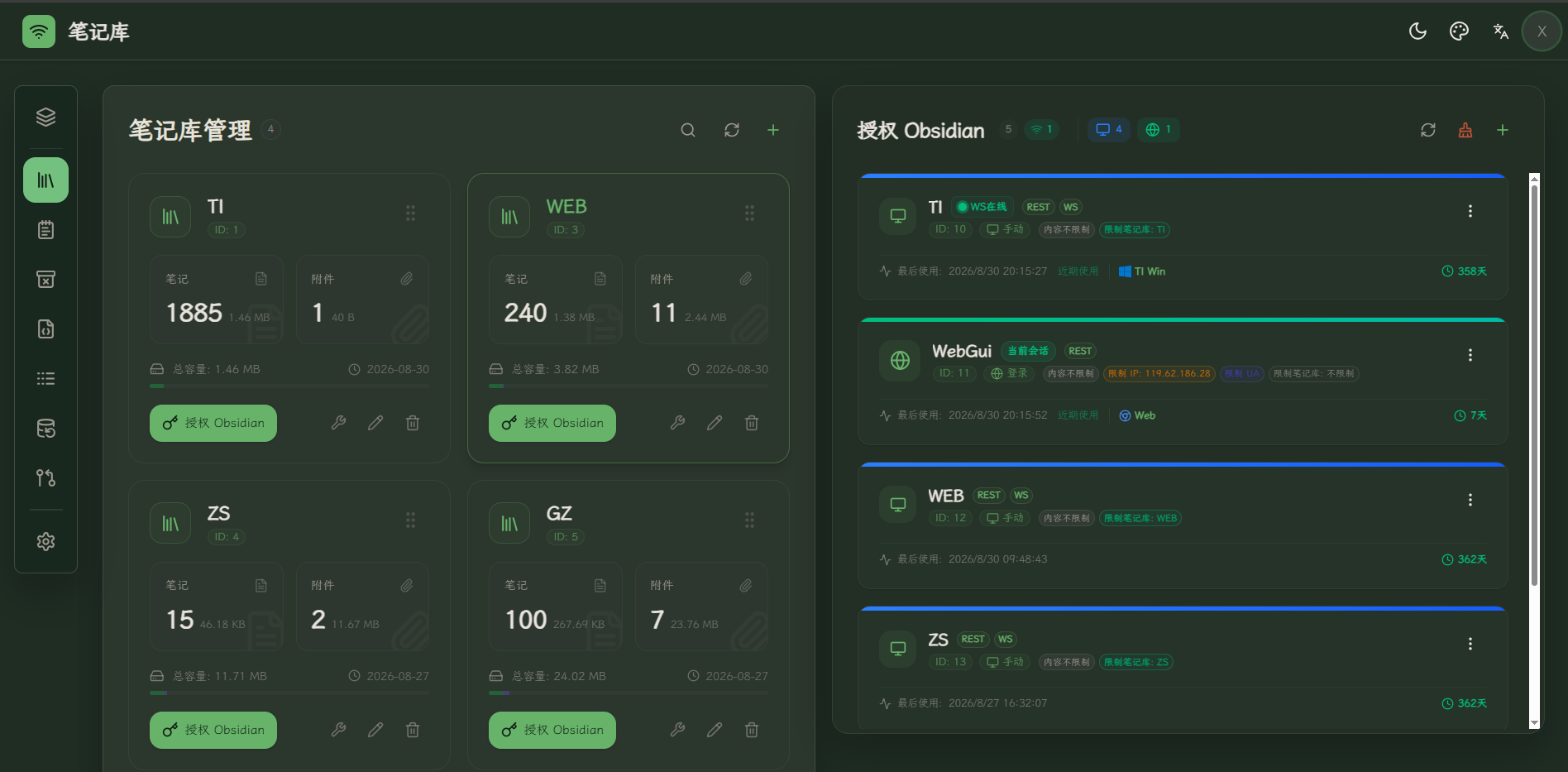Image resolution: width=1568 pixels, height=772 pixels.
Task: Click the WS在线 status badge on TI
Action: pos(981,207)
